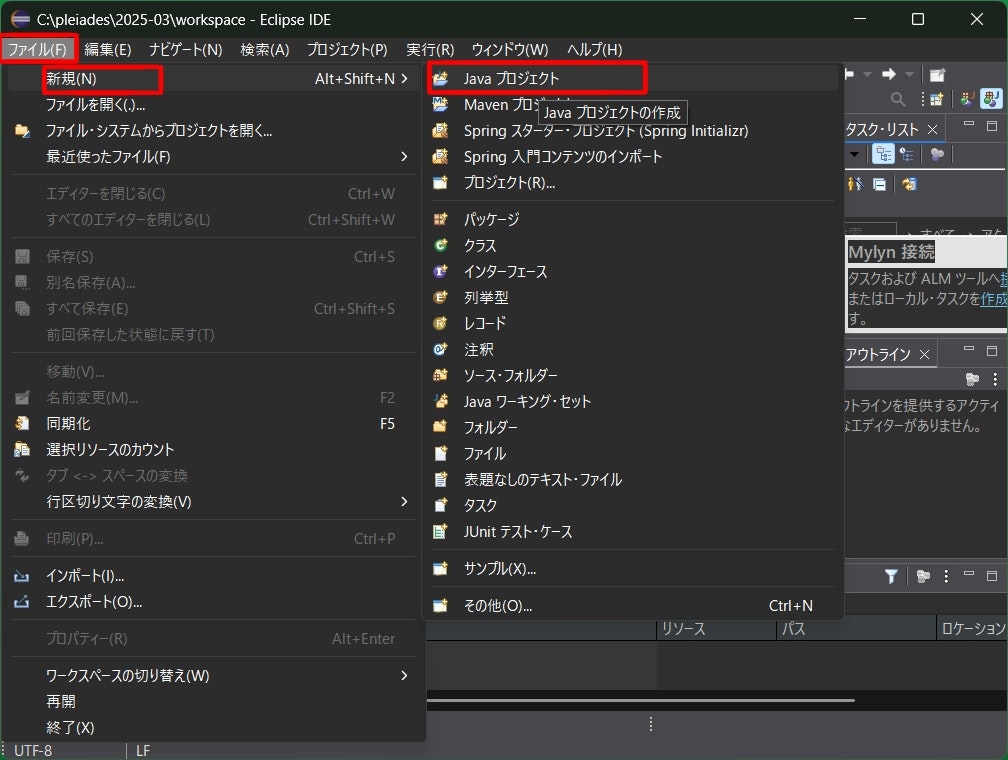Viewport: 1008px width, 760px height.
Task: Expand the 最近使ったファイル(F) submenu
Action: click(x=213, y=156)
